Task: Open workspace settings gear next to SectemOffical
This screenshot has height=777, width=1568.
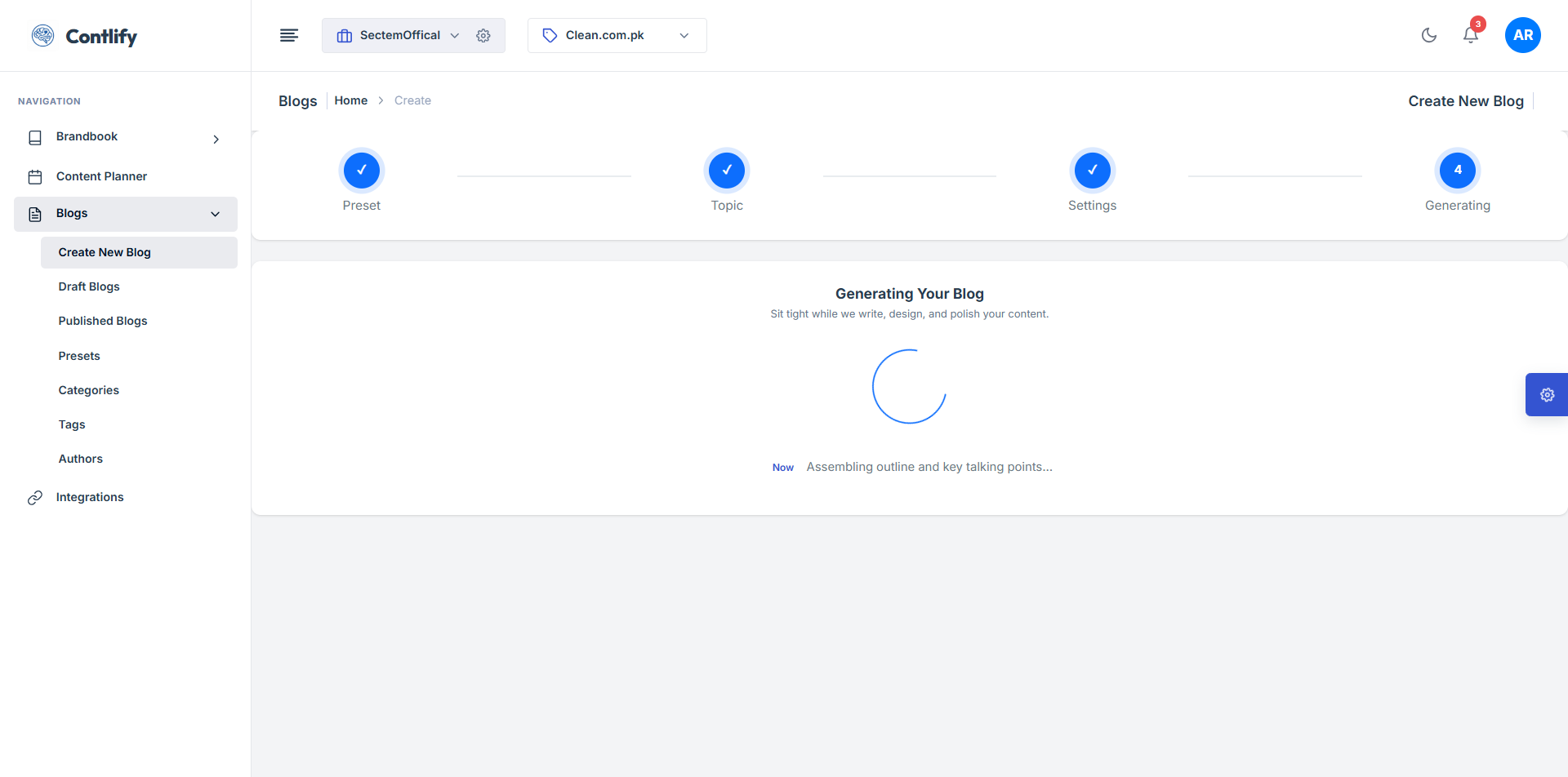Action: pyautogui.click(x=483, y=36)
